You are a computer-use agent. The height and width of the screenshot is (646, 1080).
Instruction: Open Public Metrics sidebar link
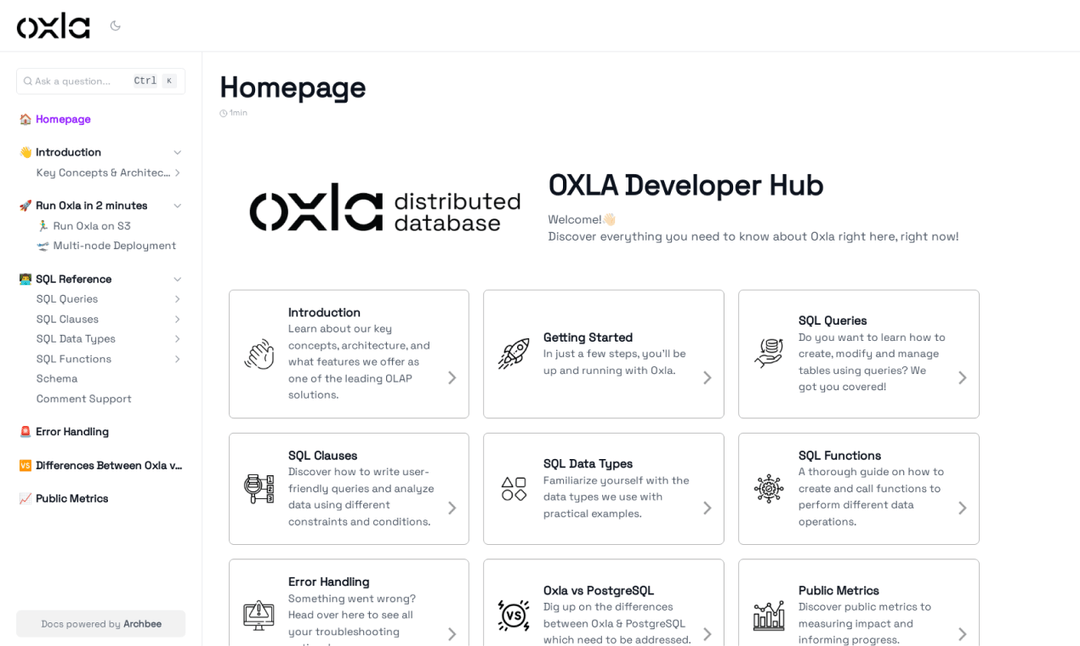(72, 499)
